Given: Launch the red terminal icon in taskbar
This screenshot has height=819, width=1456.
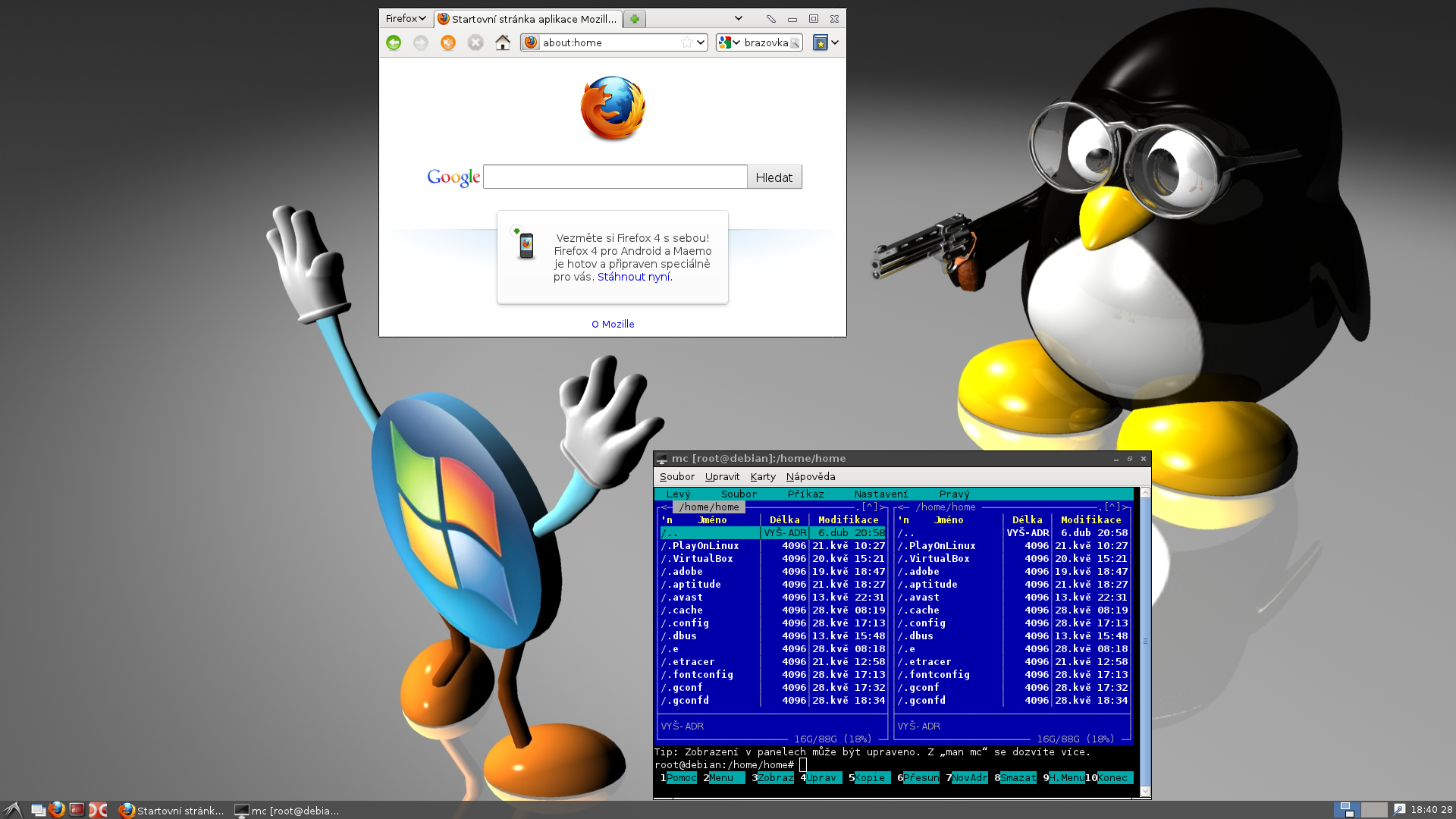Looking at the screenshot, I should point(77,810).
